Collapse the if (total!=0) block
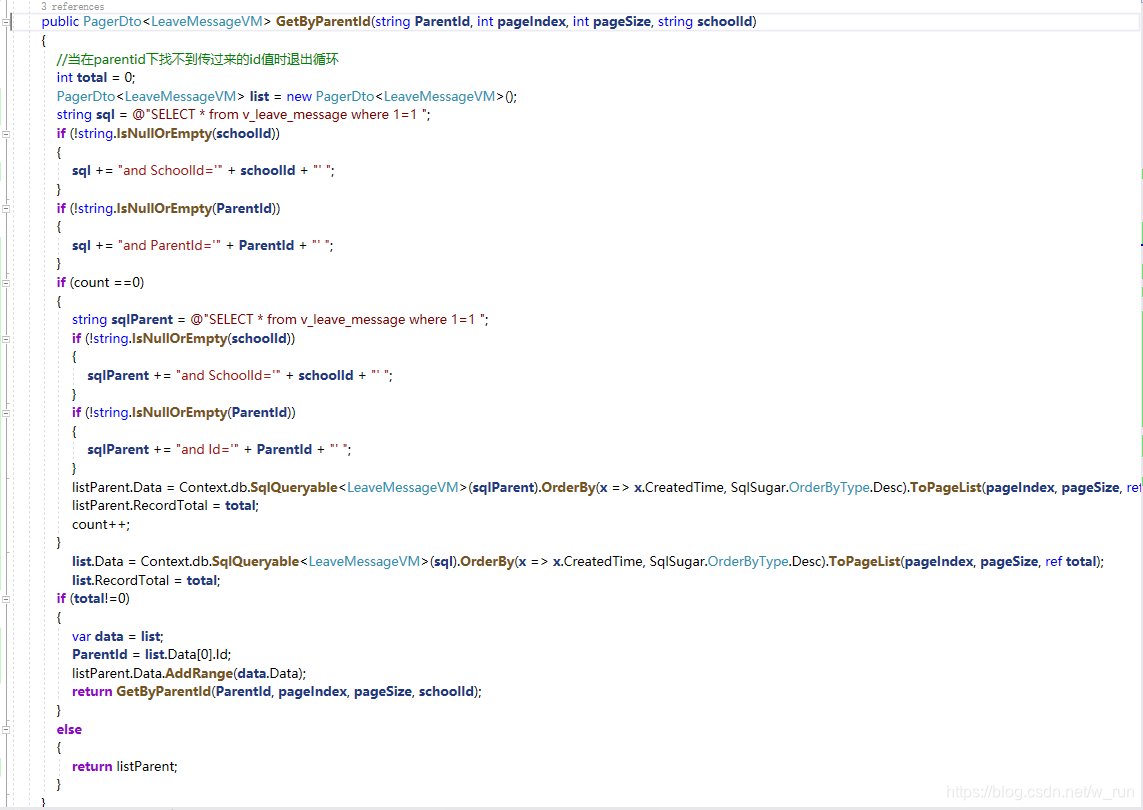 click(x=6, y=599)
